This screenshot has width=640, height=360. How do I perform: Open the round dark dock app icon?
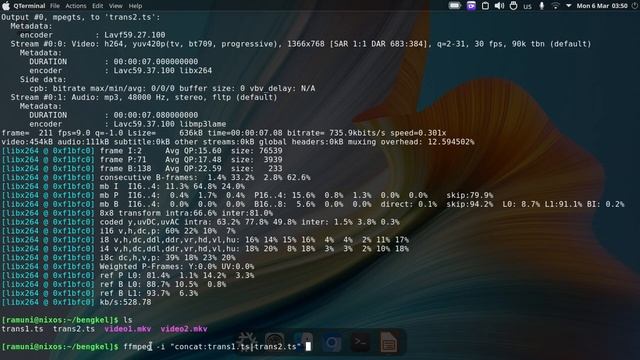(x=274, y=341)
